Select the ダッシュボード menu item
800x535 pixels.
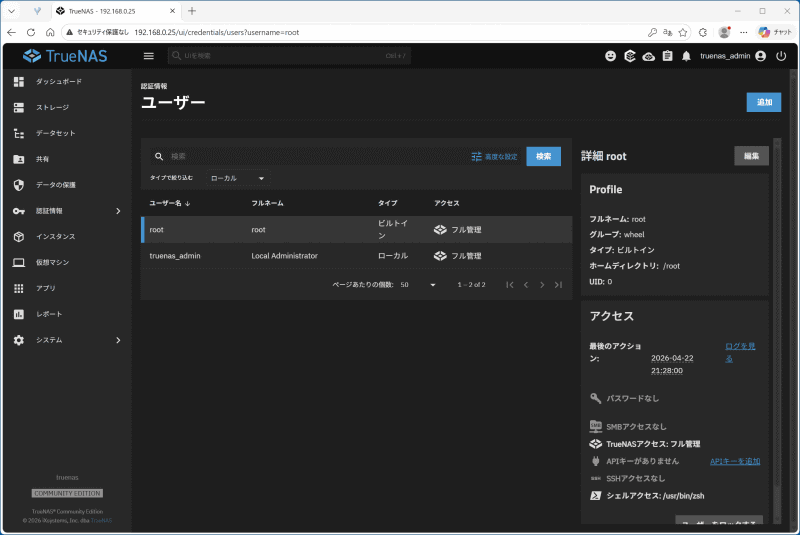pyautogui.click(x=59, y=82)
